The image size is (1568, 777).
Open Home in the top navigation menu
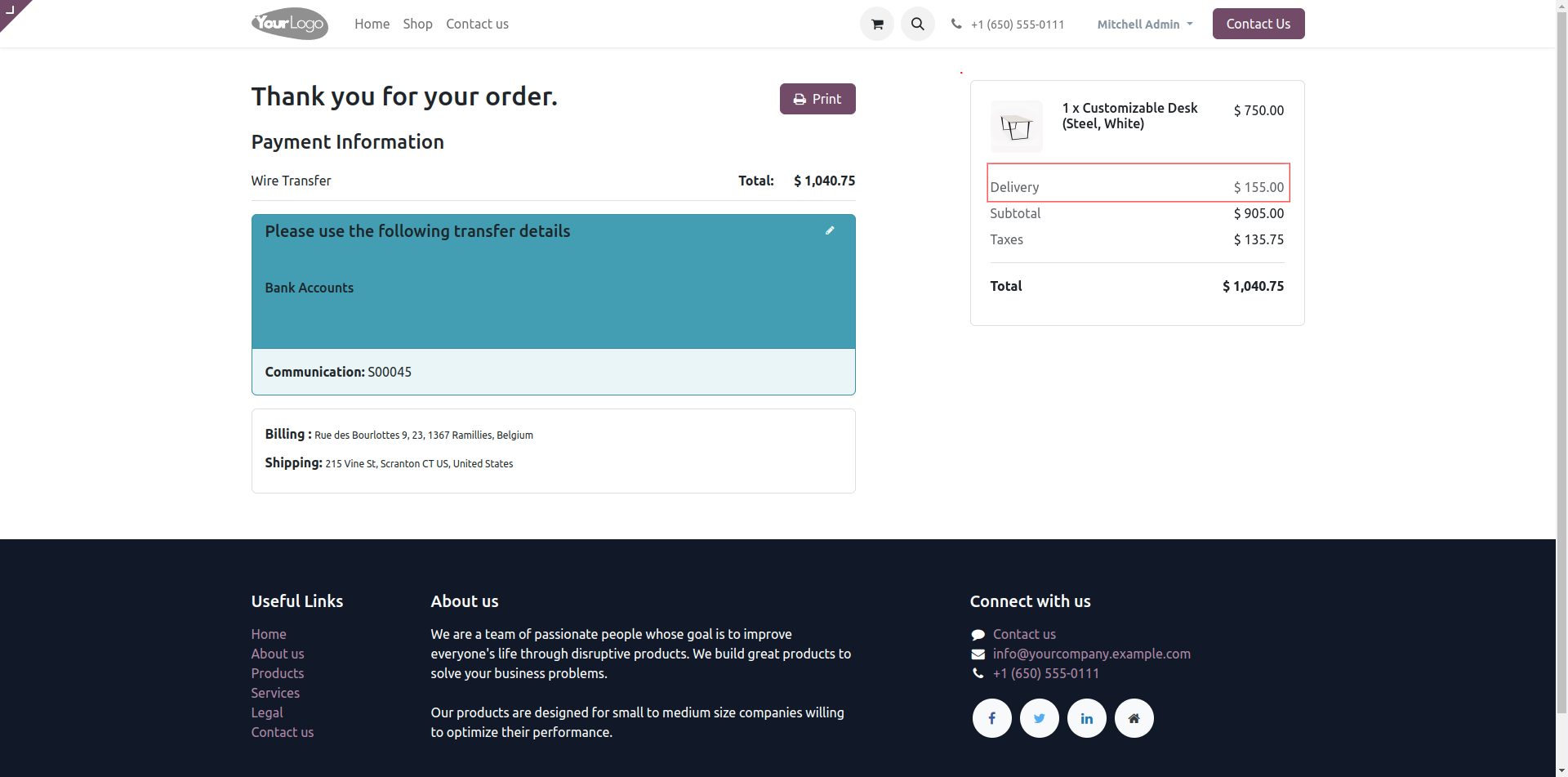(x=372, y=25)
